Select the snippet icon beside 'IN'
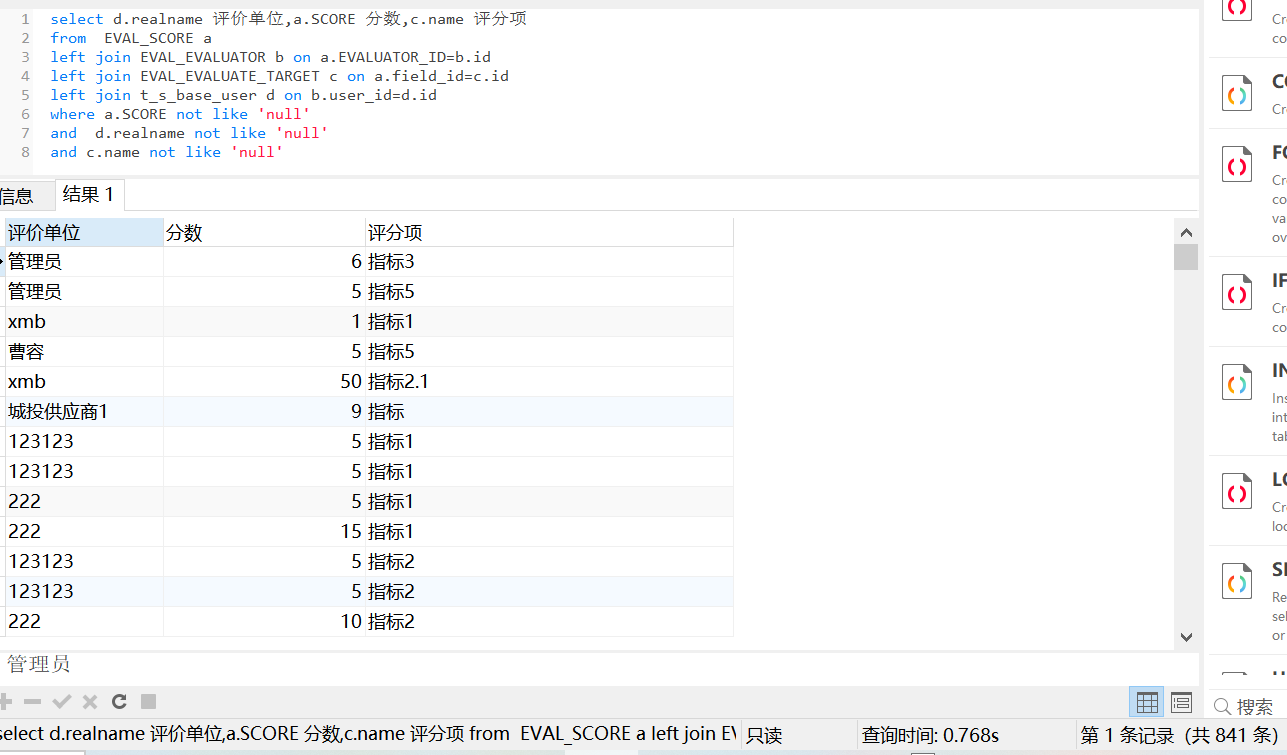The height and width of the screenshot is (755, 1287). click(x=1237, y=383)
